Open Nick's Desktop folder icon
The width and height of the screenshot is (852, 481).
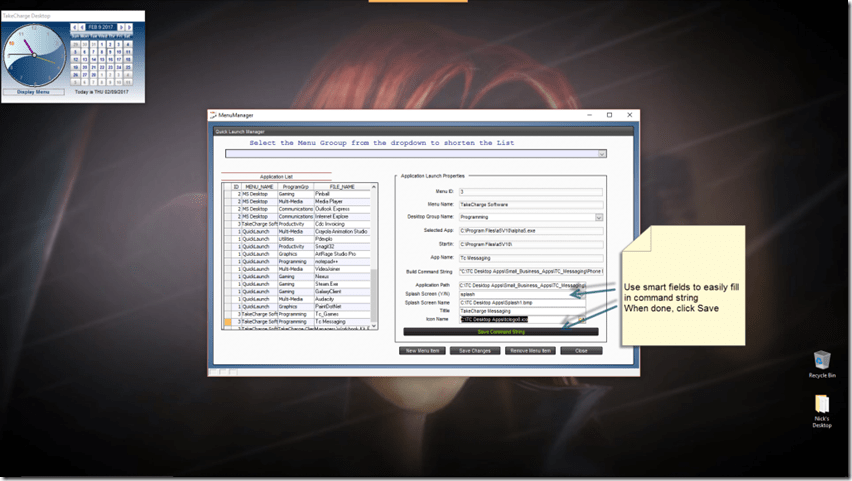tap(821, 408)
